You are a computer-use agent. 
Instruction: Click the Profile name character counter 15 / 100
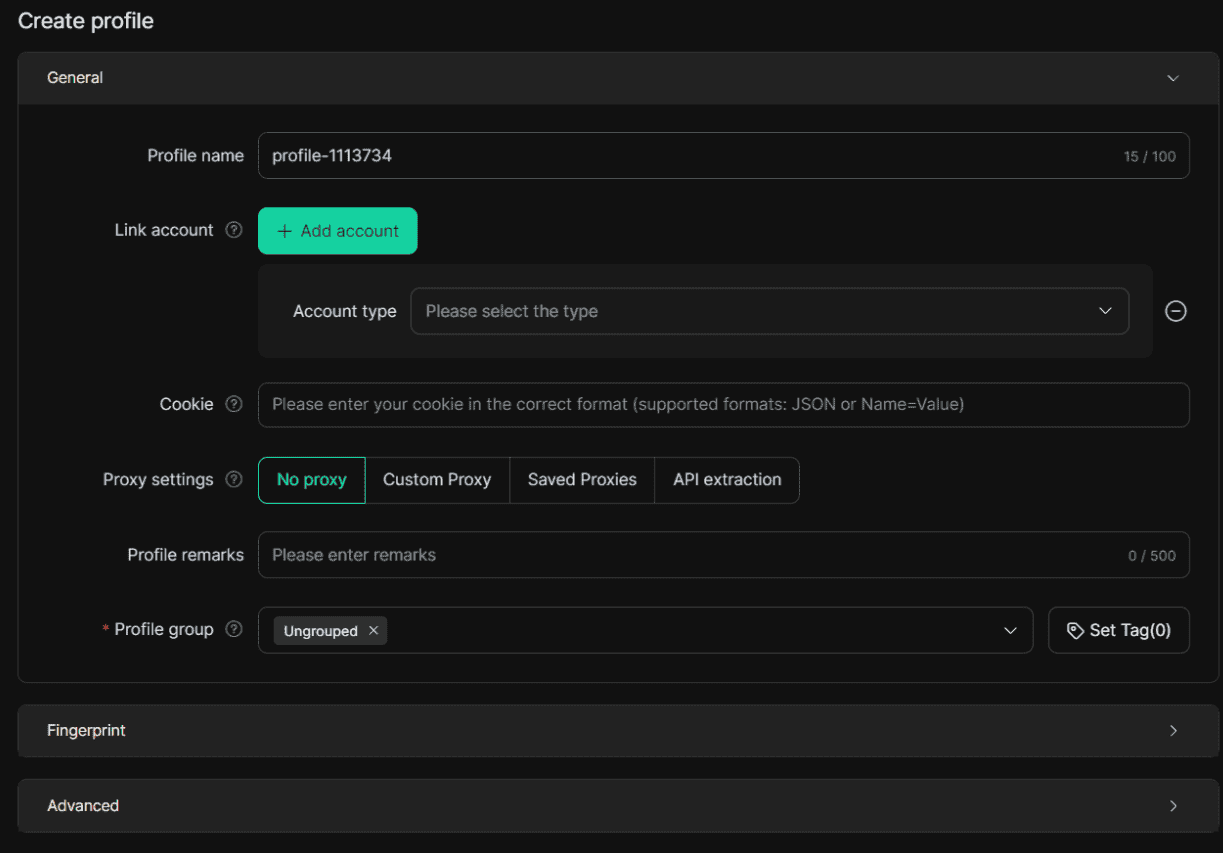coord(1150,156)
